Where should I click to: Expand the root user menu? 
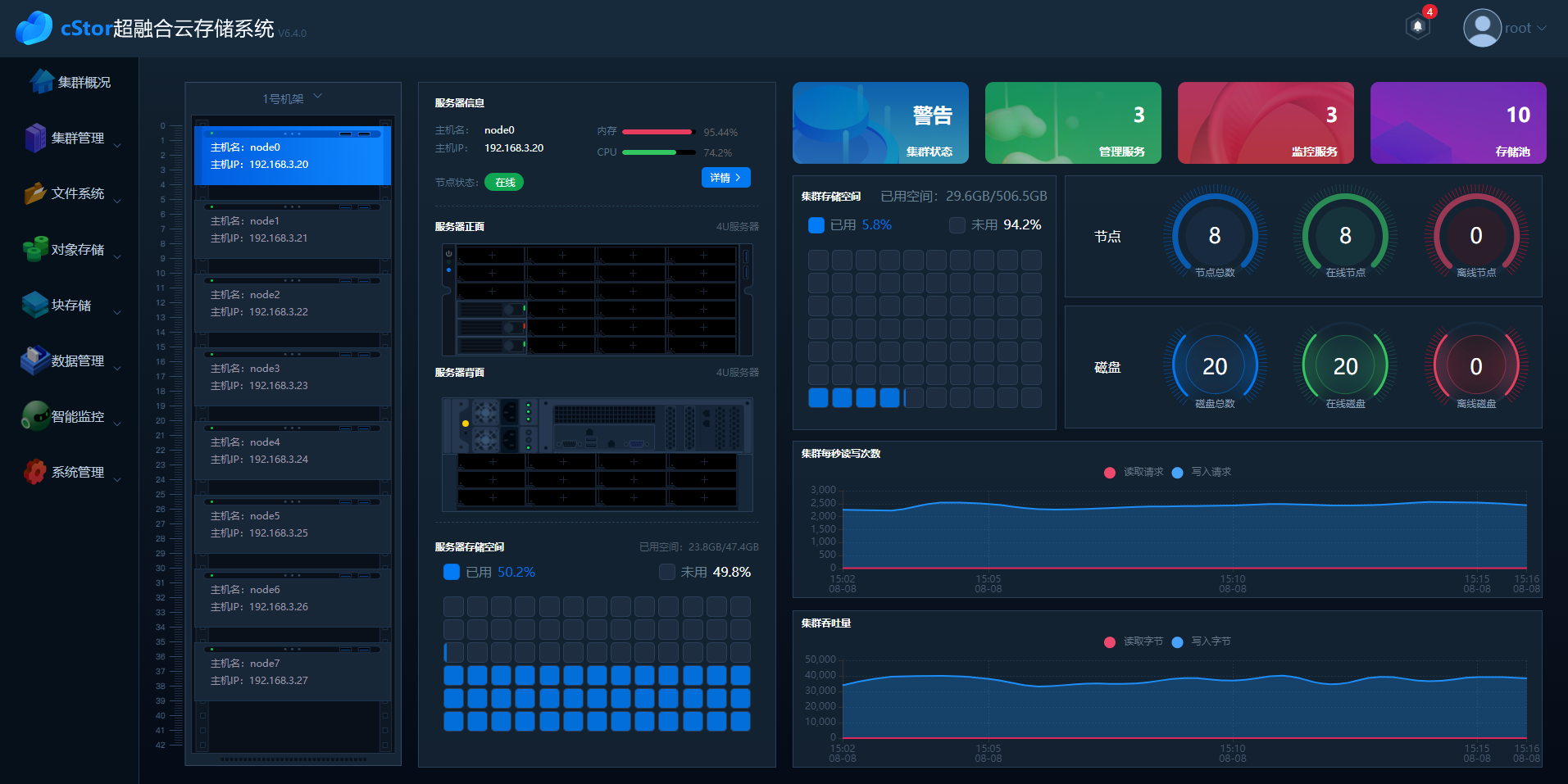pyautogui.click(x=1542, y=28)
